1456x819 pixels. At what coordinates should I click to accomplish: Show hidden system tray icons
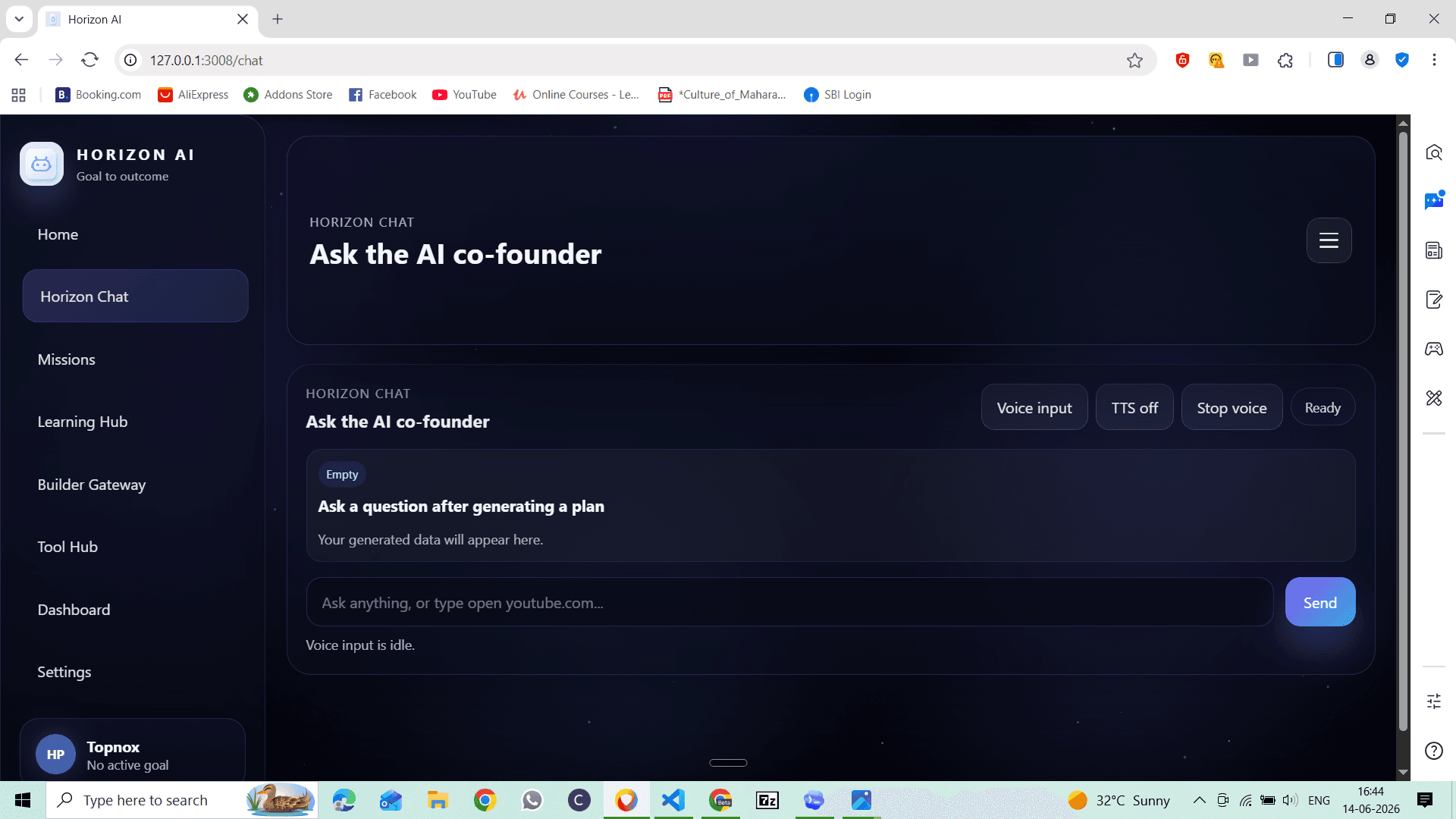point(1199,800)
